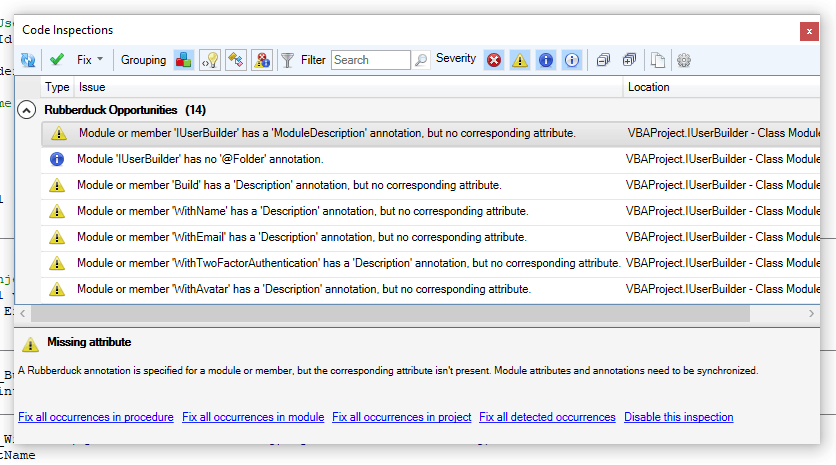Group results by inspection type icon
The height and width of the screenshot is (465, 836).
(184, 60)
